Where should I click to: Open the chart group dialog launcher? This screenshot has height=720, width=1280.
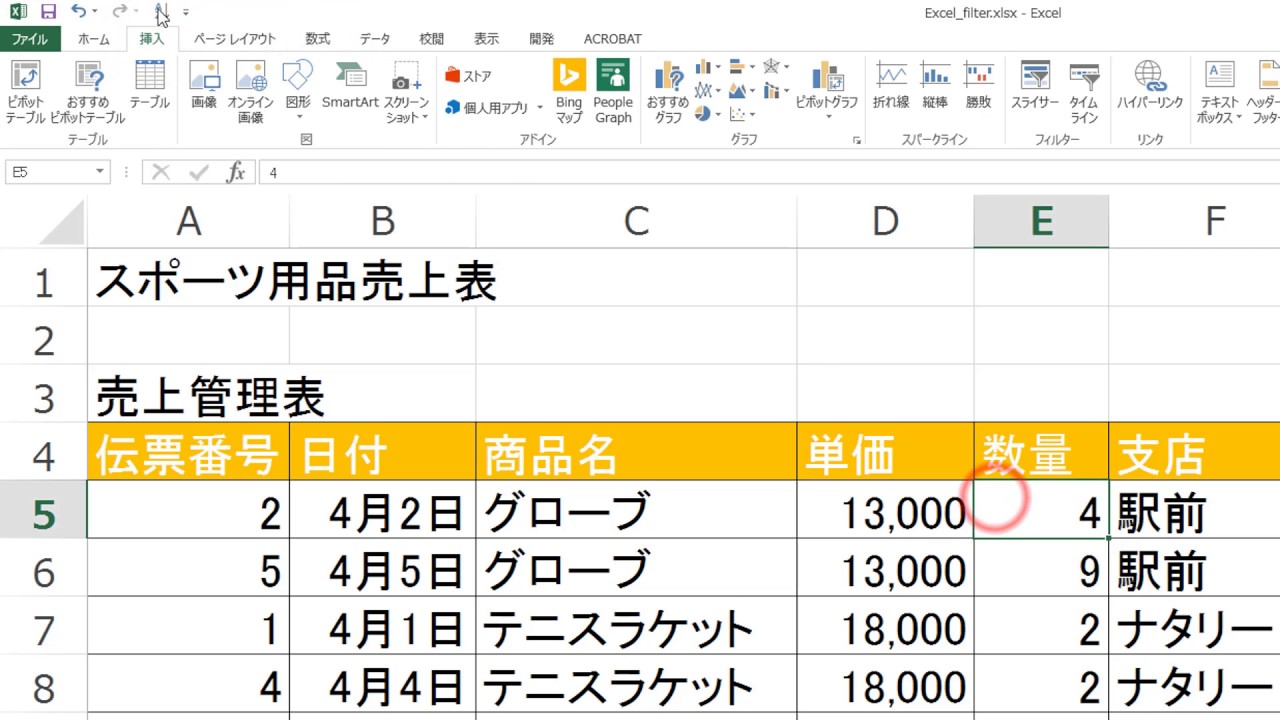click(857, 141)
